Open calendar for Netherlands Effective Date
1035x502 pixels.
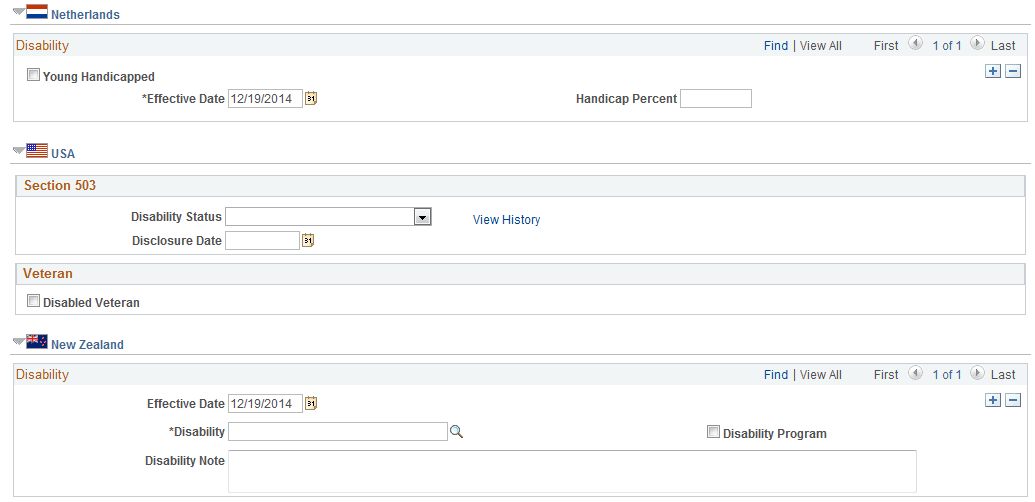click(311, 99)
